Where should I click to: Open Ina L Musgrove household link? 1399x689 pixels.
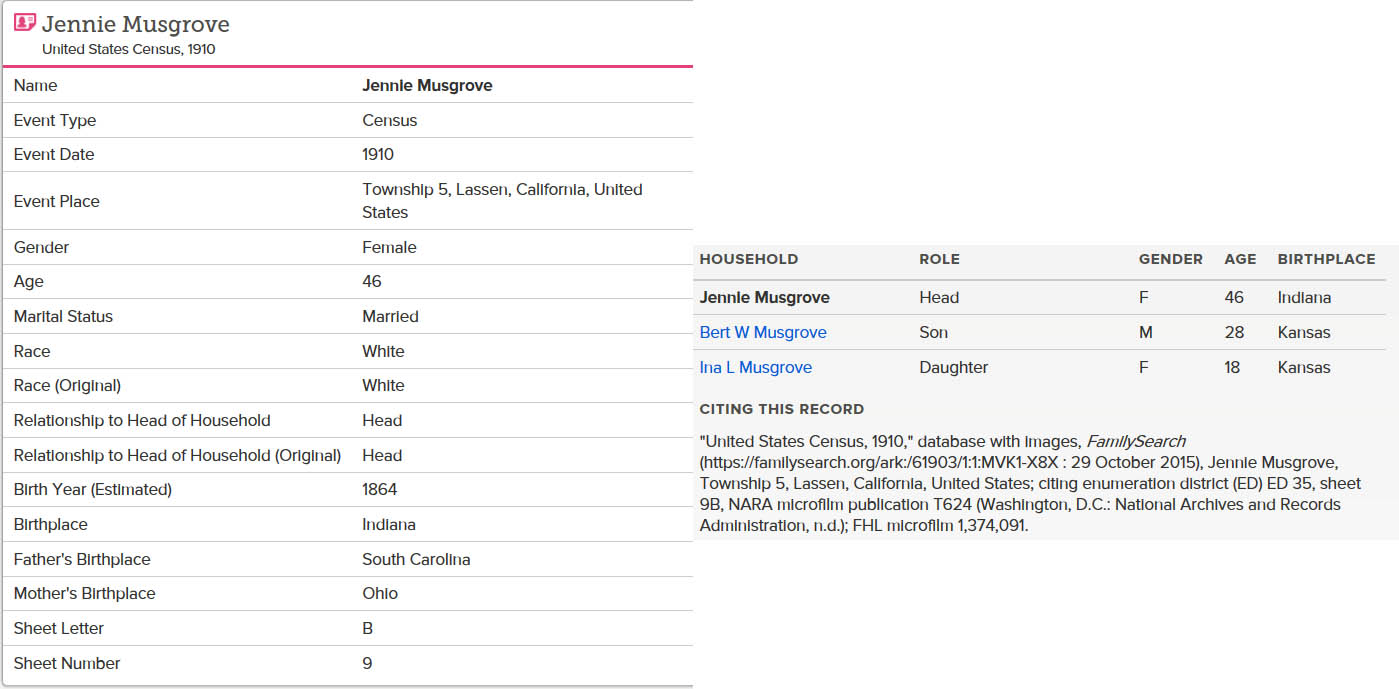756,367
